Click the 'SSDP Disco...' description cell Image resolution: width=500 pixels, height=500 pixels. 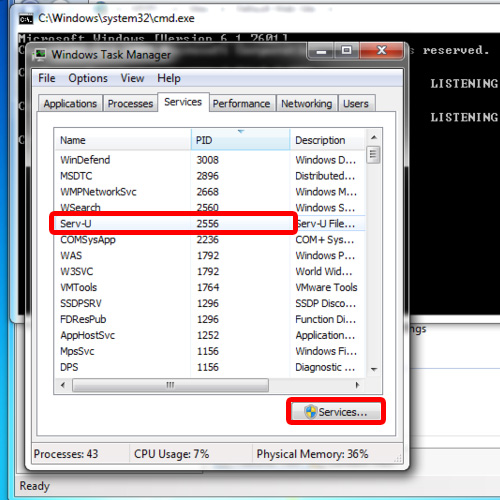coord(326,303)
